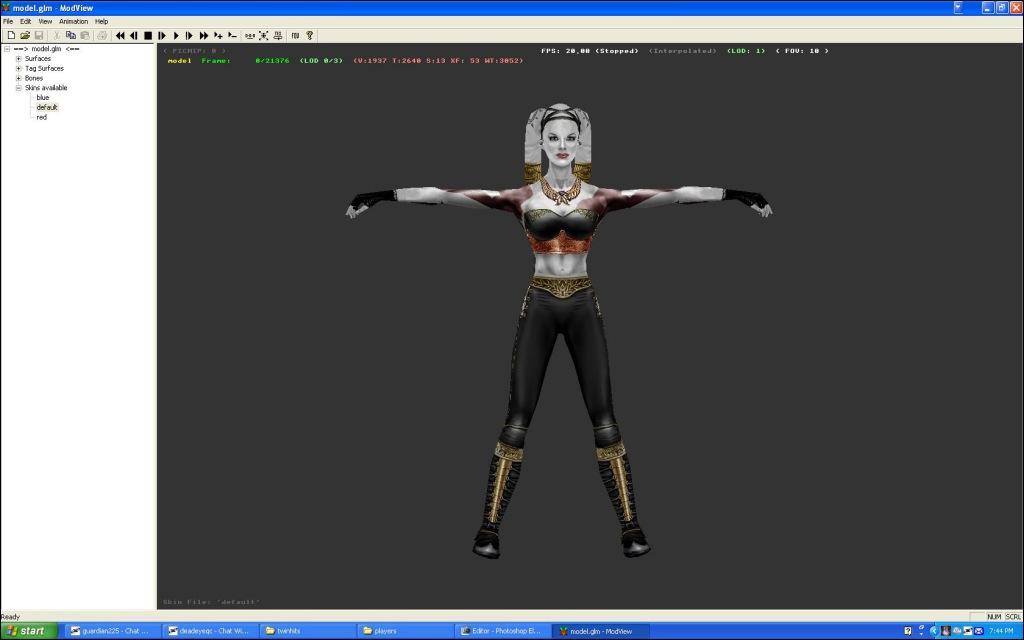Click the help question mark icon
The width and height of the screenshot is (1024, 640).
[309, 35]
